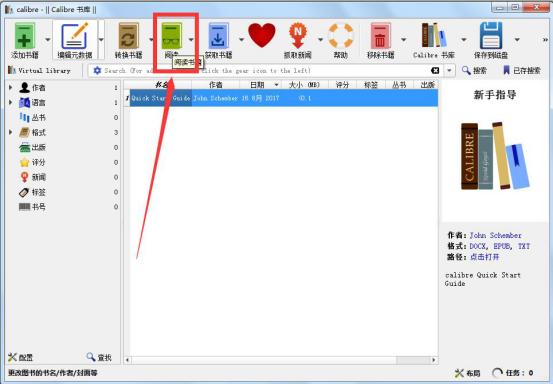The height and width of the screenshot is (384, 553).
Task: Open the search history dropdown arrow
Action: 449,71
